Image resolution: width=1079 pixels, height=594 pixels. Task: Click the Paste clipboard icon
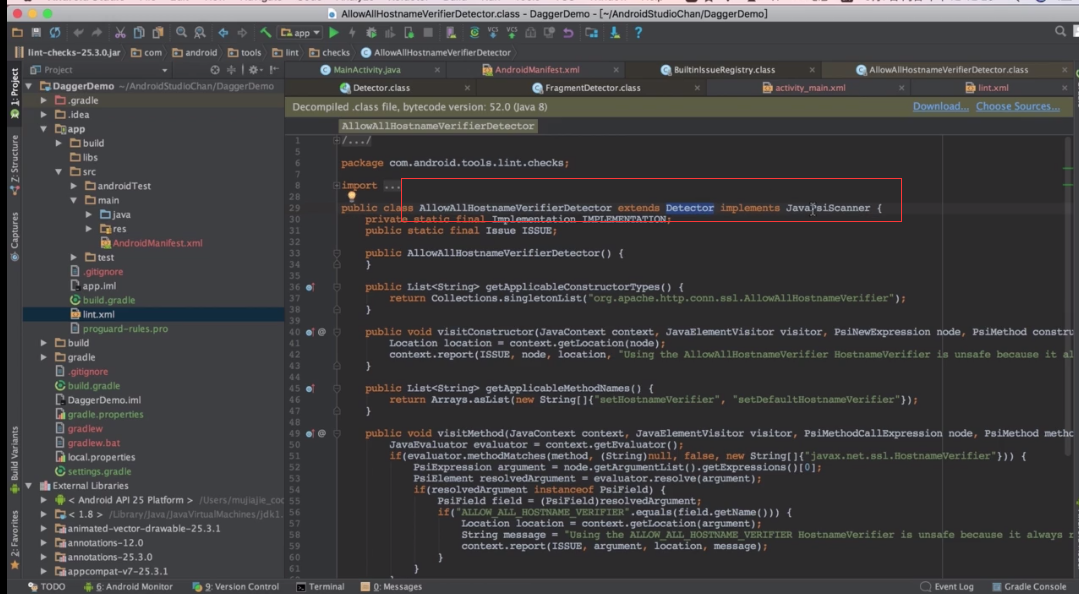pos(158,32)
